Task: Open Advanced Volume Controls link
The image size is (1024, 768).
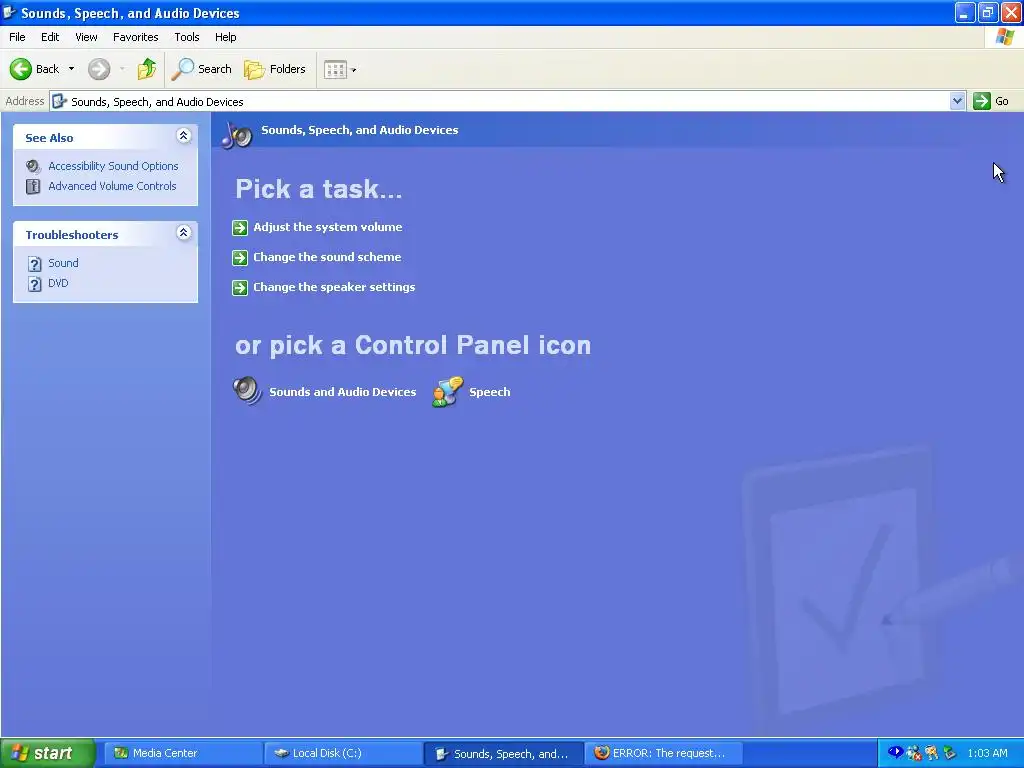Action: [112, 186]
